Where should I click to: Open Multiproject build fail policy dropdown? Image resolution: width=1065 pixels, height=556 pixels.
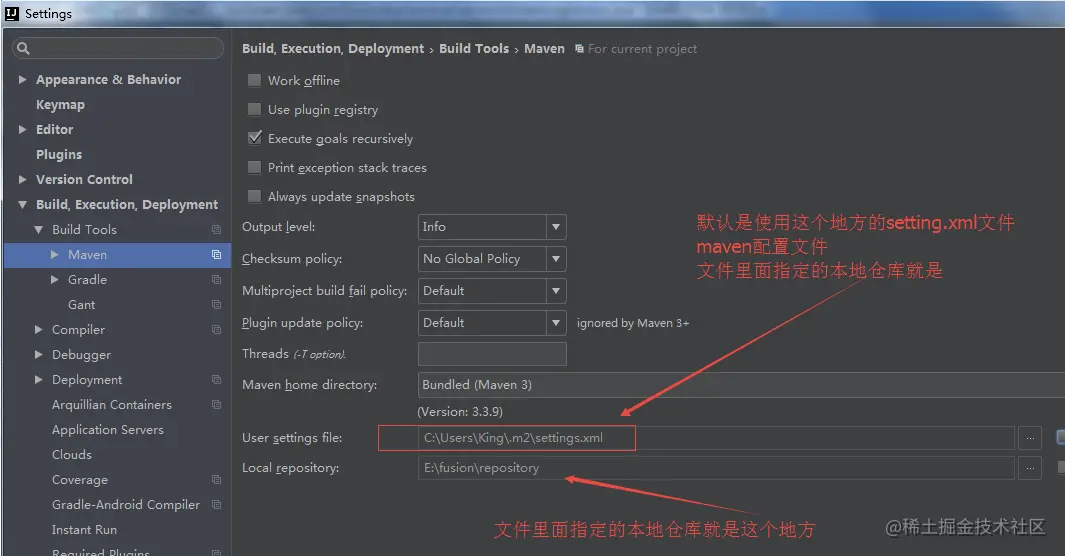tap(492, 291)
